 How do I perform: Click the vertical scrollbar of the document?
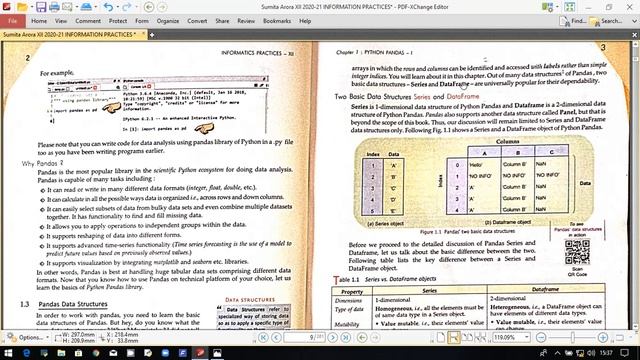pyautogui.click(x=637, y=186)
